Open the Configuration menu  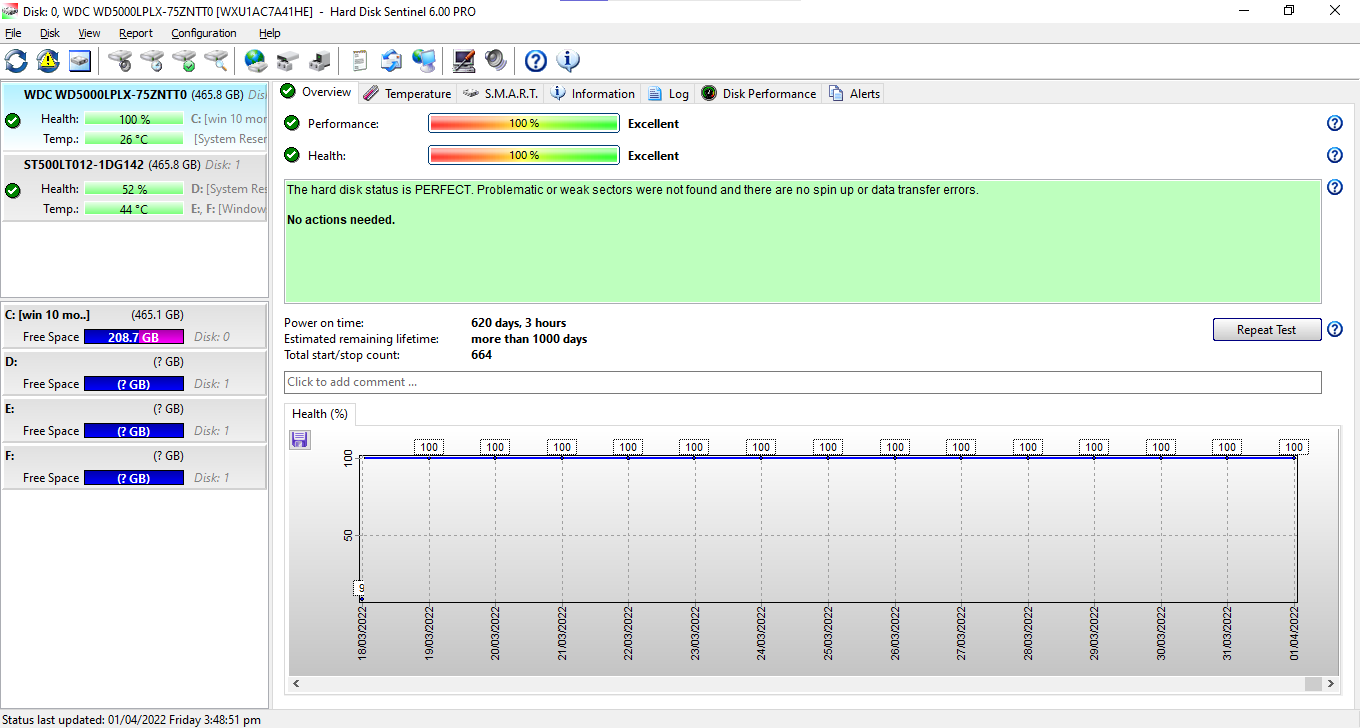(202, 33)
